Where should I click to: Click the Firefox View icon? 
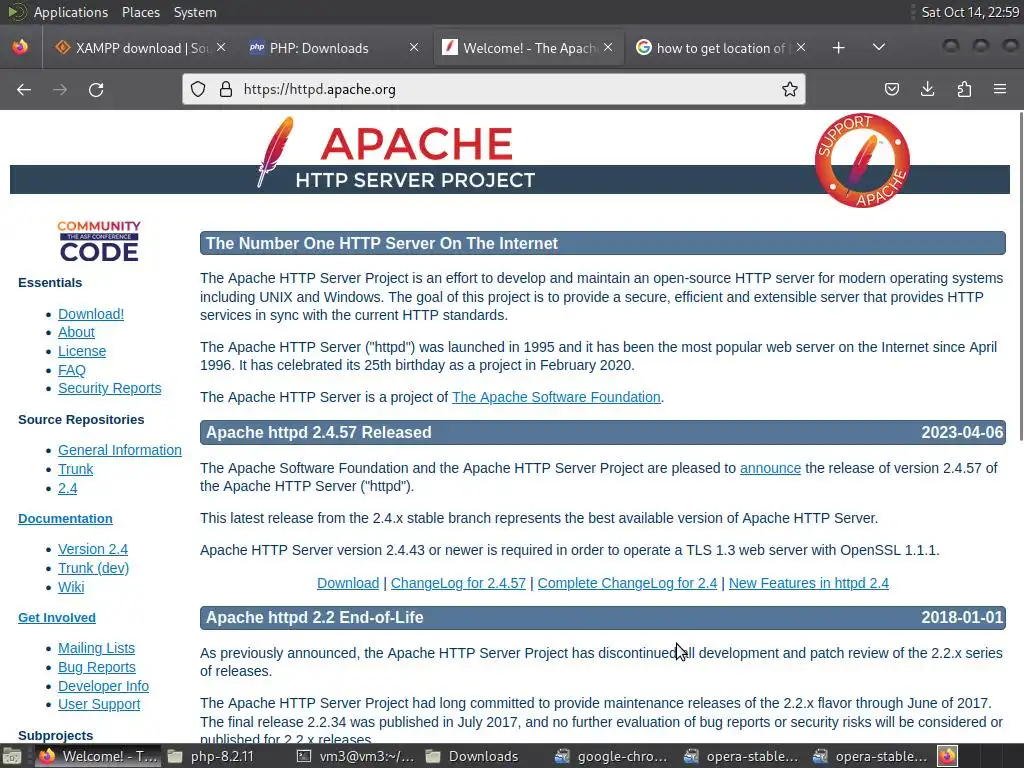(20, 48)
